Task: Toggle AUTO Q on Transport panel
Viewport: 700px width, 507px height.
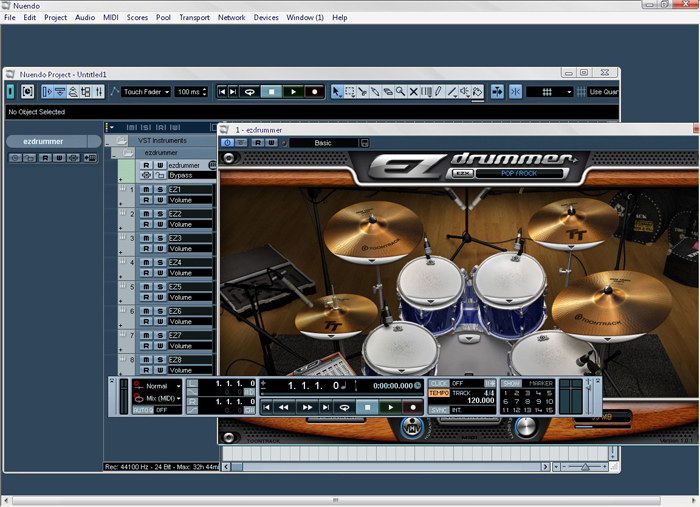Action: click(143, 410)
